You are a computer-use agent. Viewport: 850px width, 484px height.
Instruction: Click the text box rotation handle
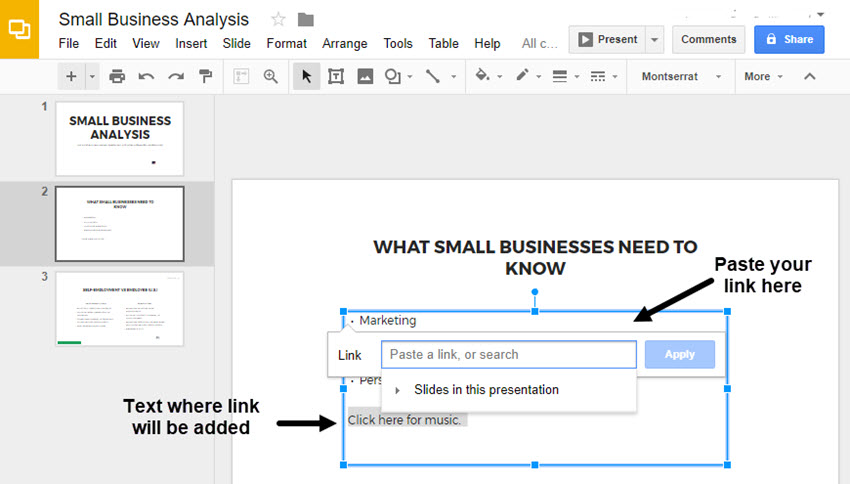click(x=535, y=292)
